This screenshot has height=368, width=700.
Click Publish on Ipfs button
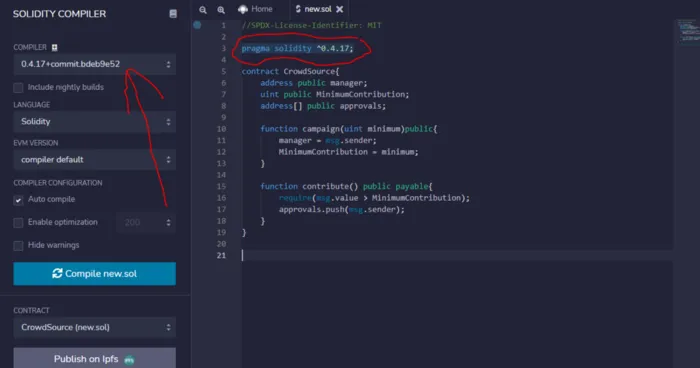95,358
